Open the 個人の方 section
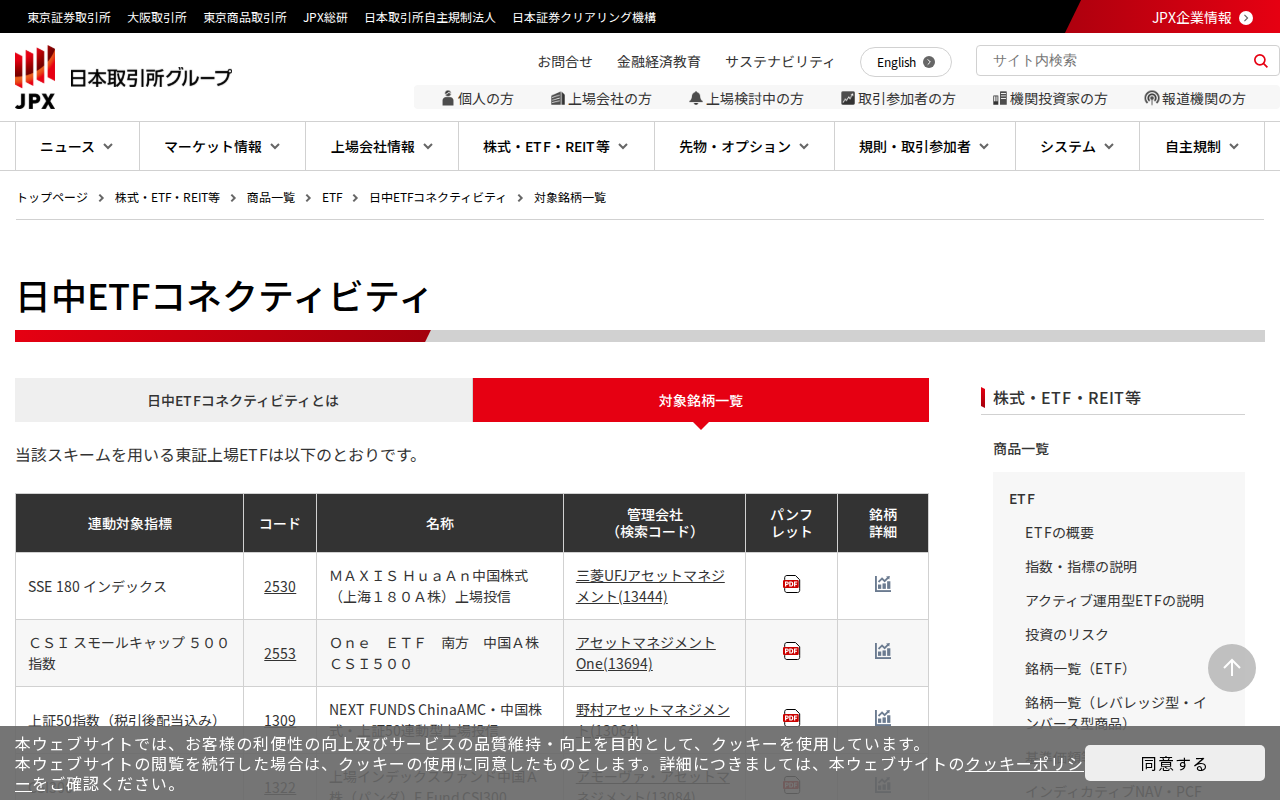 point(478,98)
